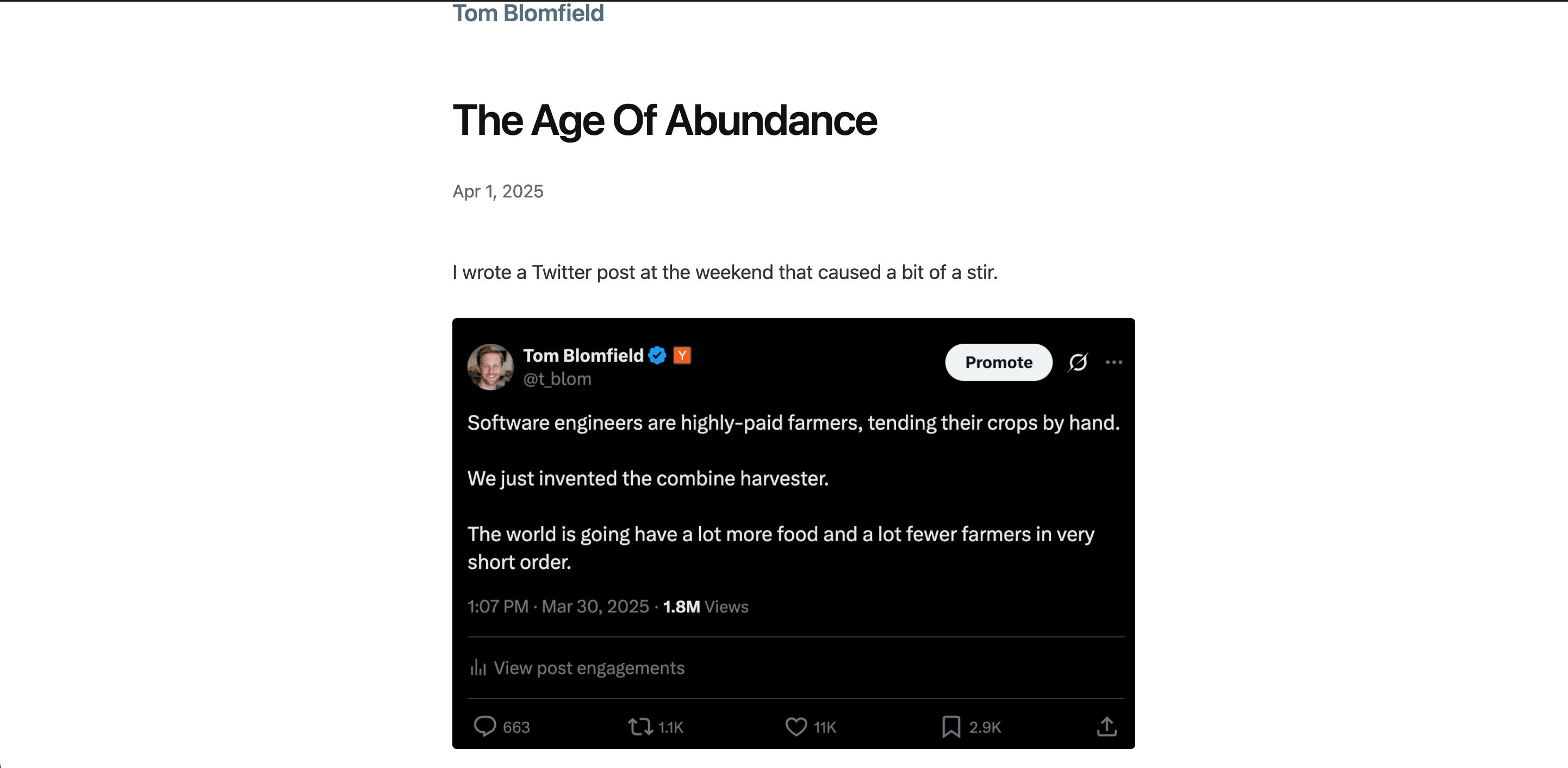This screenshot has height=768, width=1568.
Task: Click the reply speech bubble icon
Action: (x=484, y=726)
